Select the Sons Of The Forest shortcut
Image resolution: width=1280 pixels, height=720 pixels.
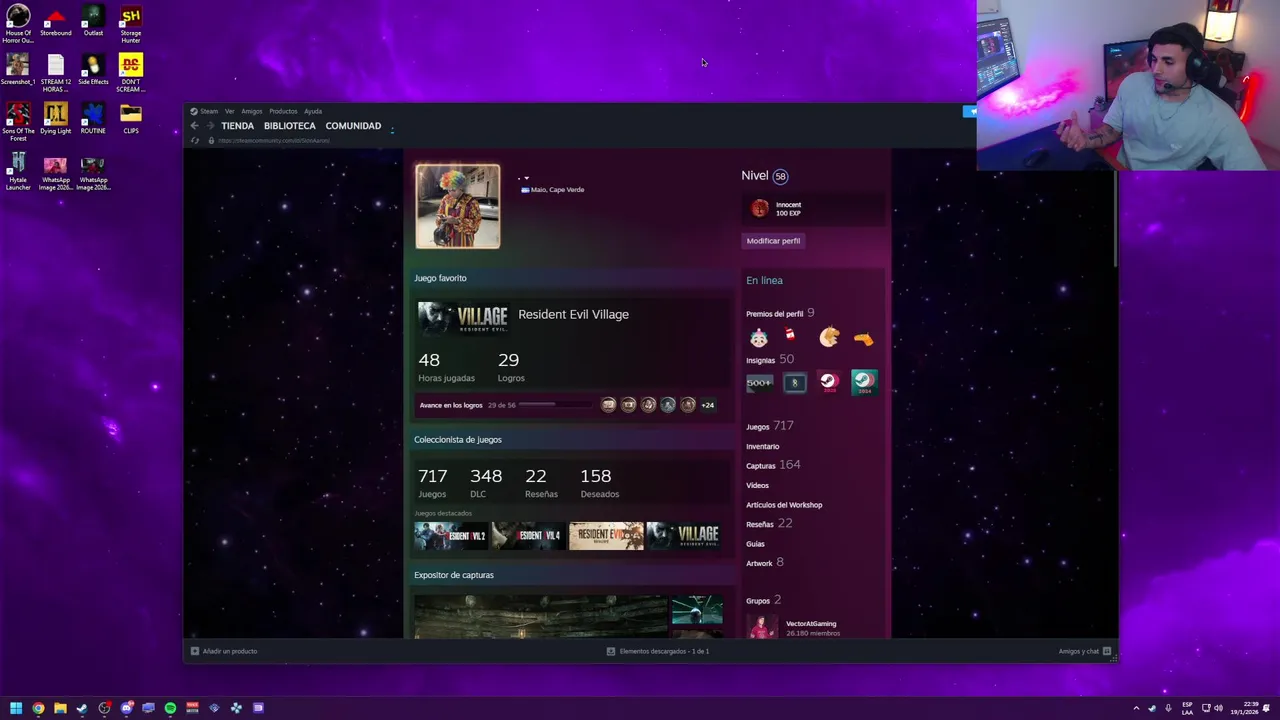click(x=18, y=123)
